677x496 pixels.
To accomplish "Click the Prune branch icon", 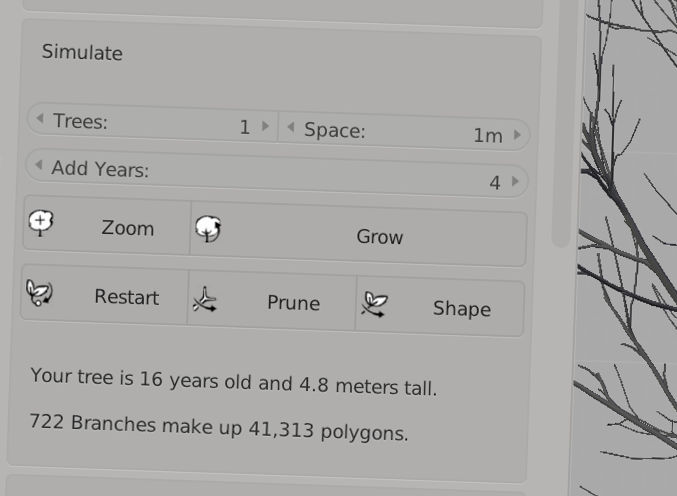I will coord(205,300).
